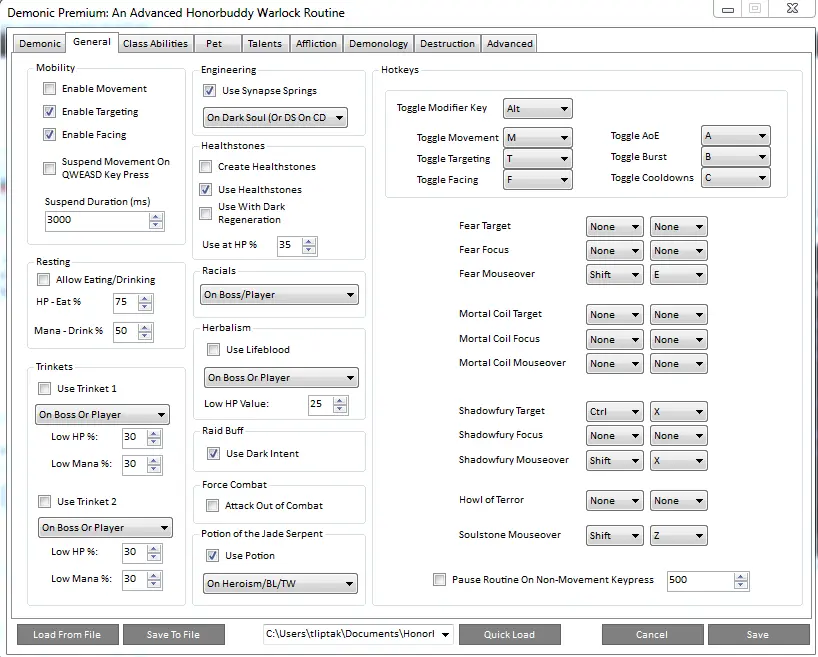Open Howl of Terror modifier dropdown
This screenshot has height=657, width=818.
(x=615, y=500)
